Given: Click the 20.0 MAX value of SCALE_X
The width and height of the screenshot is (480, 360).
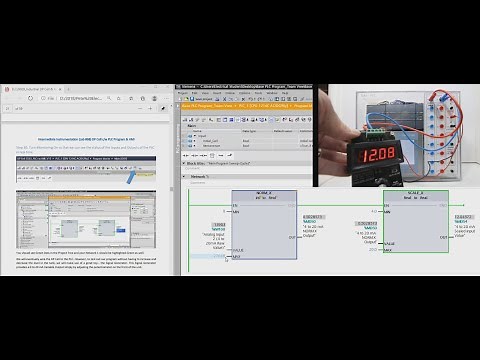Looking at the screenshot, I should [x=373, y=249].
